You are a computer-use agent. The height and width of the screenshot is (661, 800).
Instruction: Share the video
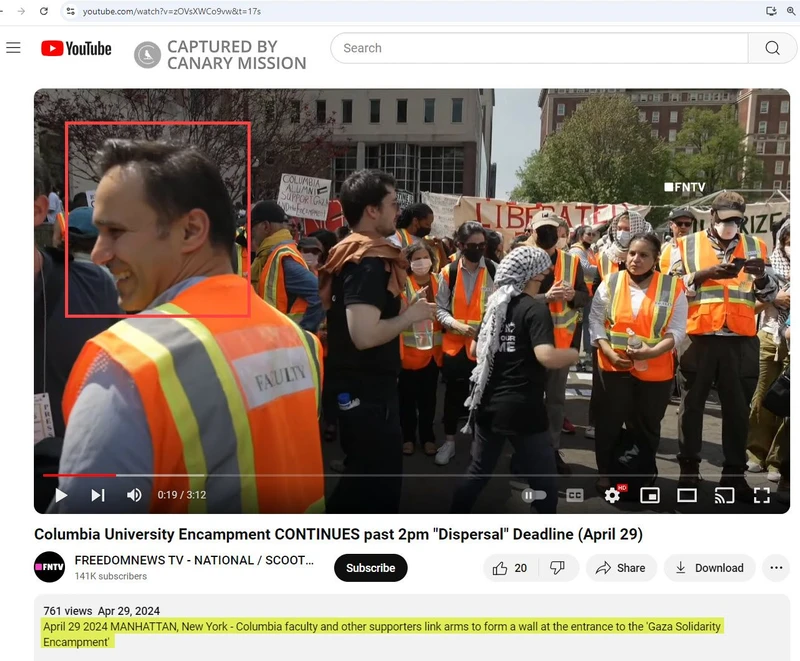[x=620, y=568]
